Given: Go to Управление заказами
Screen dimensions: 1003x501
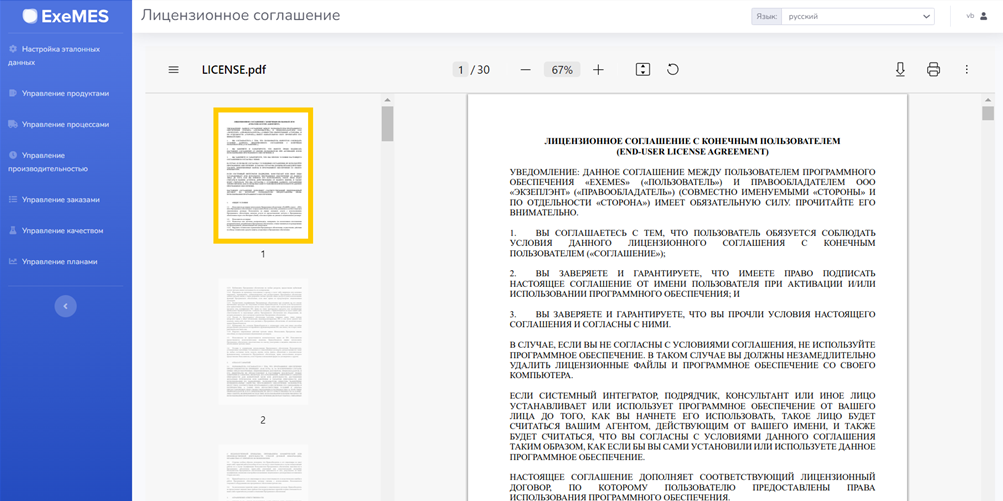Looking at the screenshot, I should tap(60, 199).
